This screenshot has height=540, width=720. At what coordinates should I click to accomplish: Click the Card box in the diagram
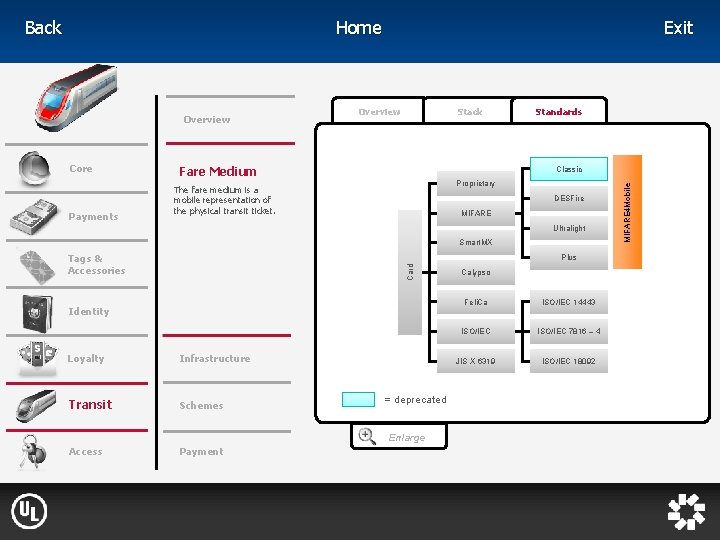[x=410, y=272]
